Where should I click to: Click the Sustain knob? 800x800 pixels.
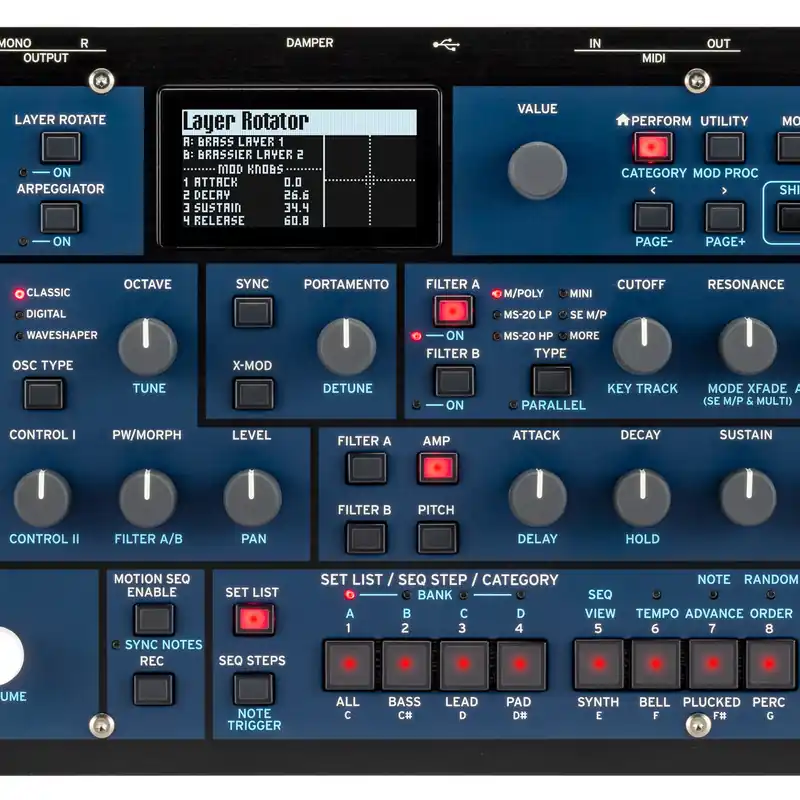[x=748, y=497]
